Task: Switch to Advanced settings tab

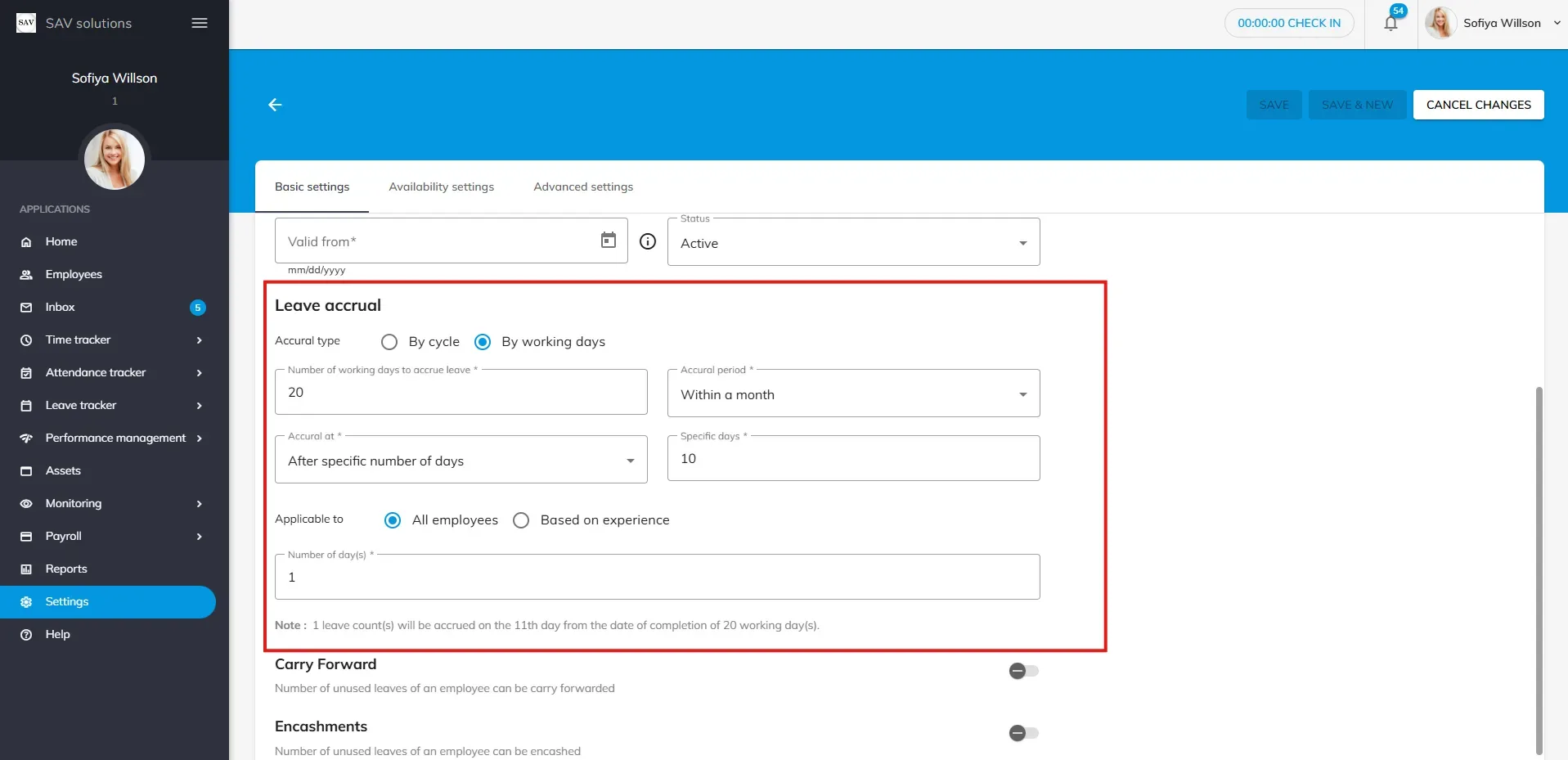Action: click(x=583, y=187)
